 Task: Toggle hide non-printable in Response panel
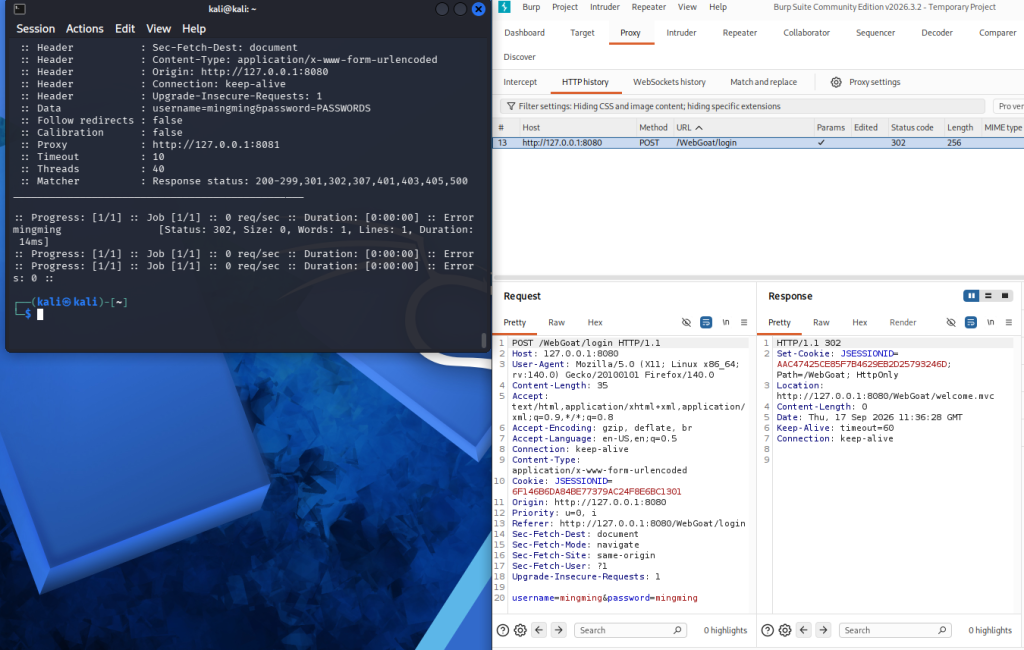951,323
